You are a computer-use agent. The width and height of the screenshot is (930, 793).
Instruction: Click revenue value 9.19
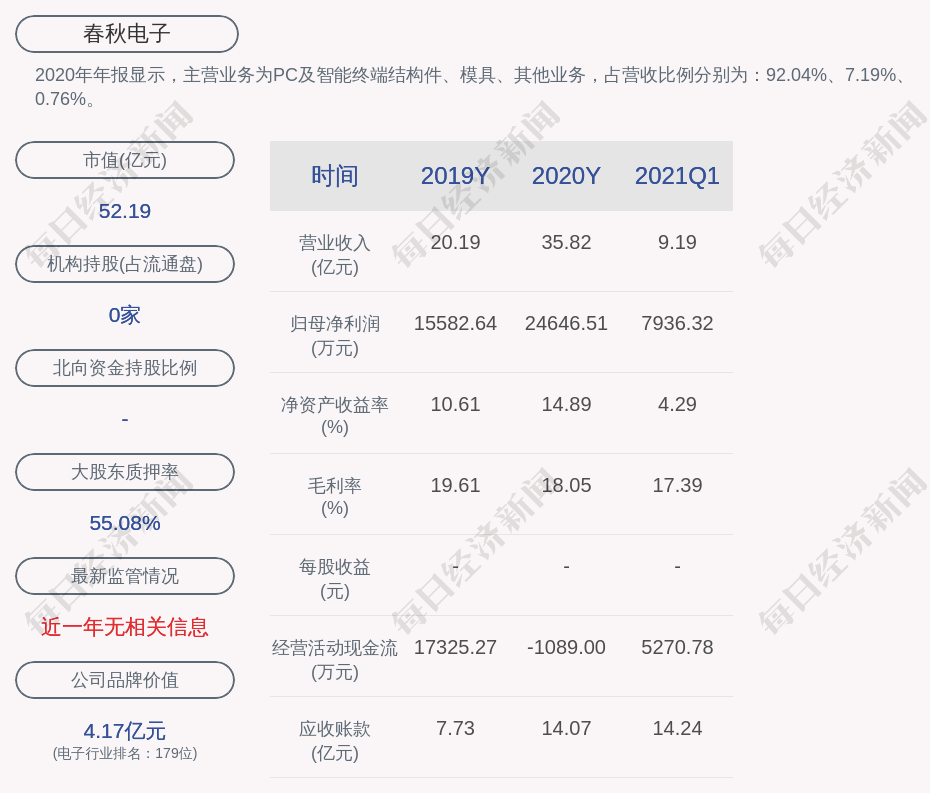tap(677, 243)
